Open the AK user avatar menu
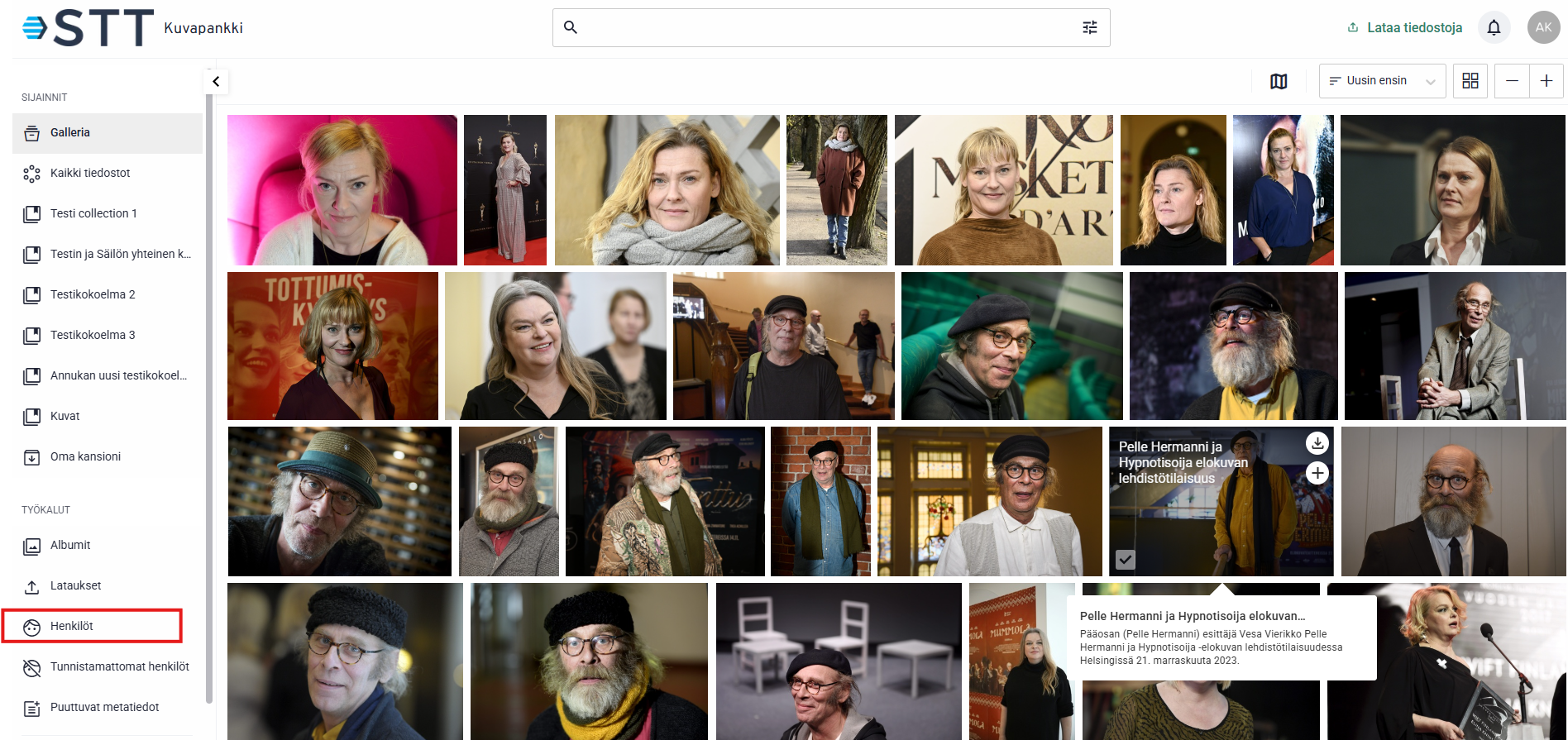This screenshot has height=740, width=1568. coord(1543,27)
